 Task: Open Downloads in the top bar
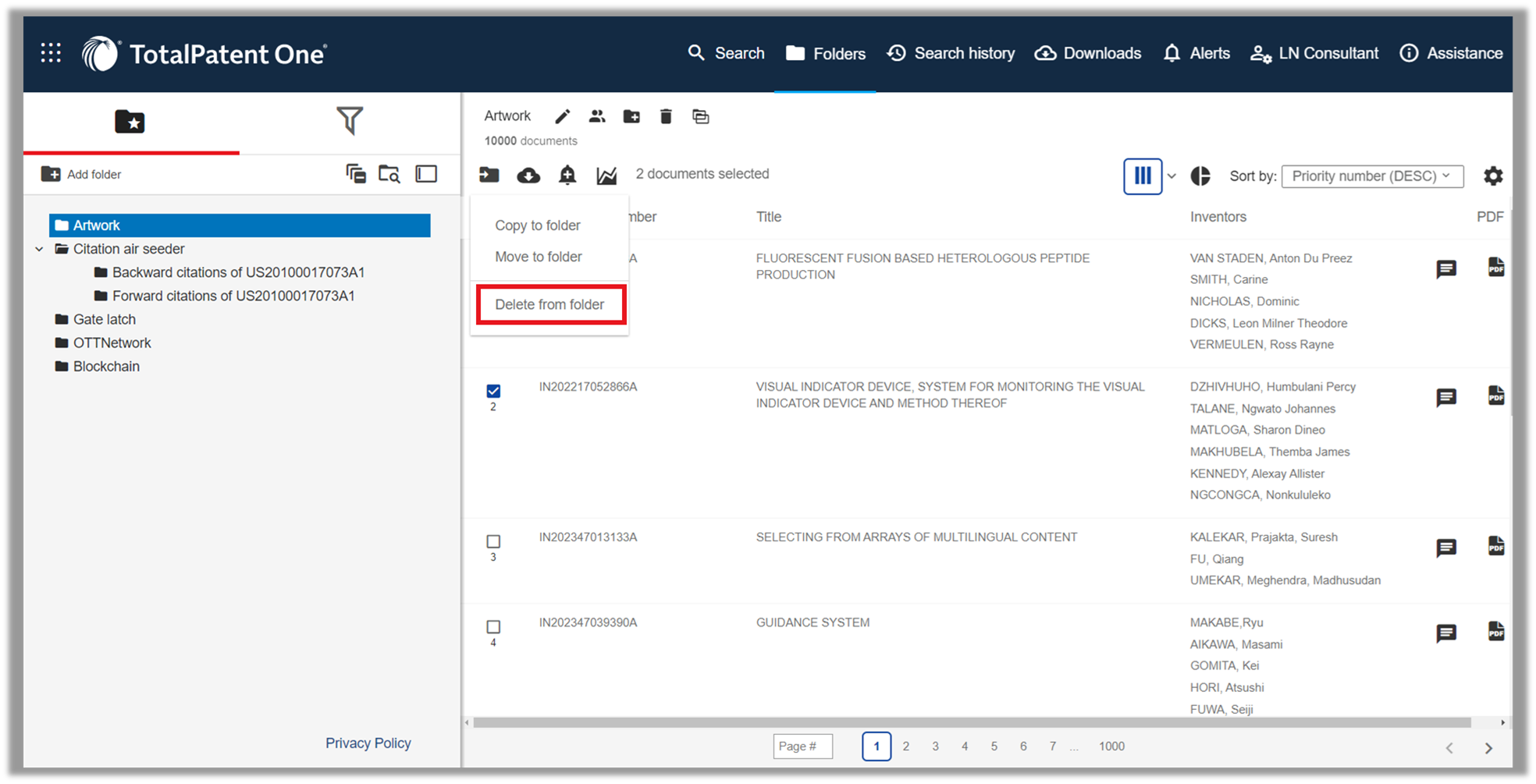point(1088,53)
